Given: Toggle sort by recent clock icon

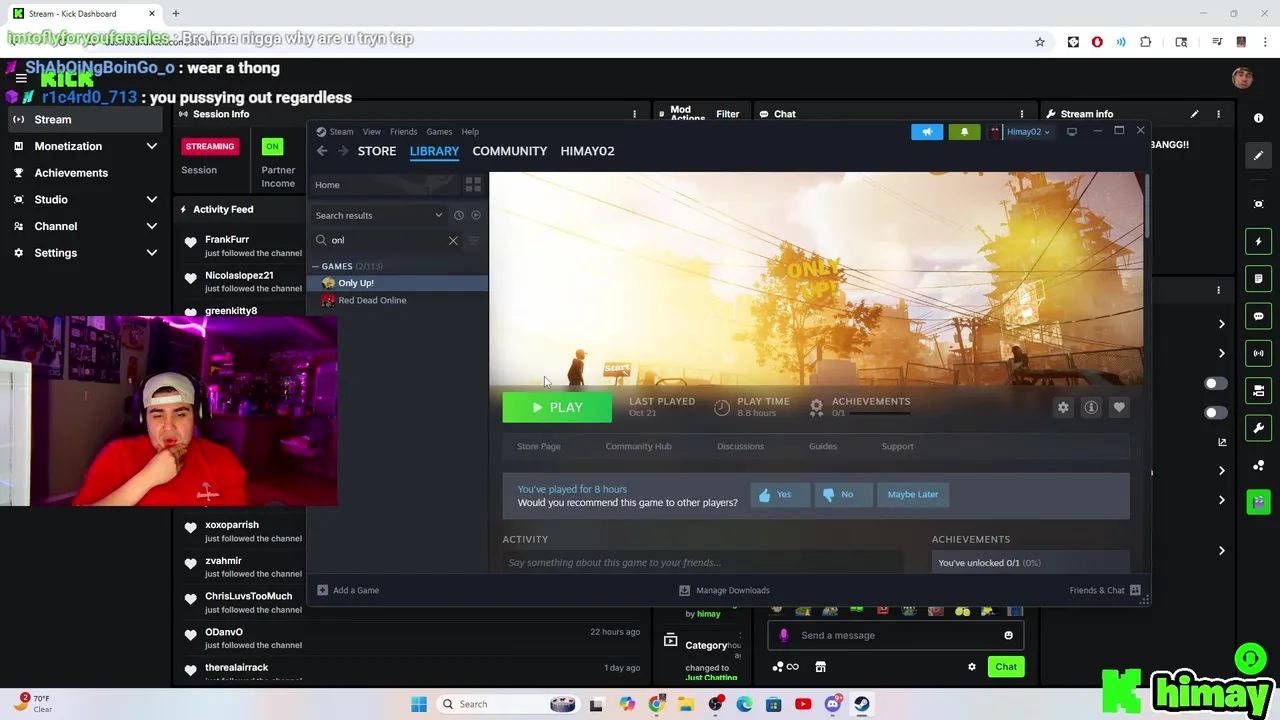Looking at the screenshot, I should [459, 215].
